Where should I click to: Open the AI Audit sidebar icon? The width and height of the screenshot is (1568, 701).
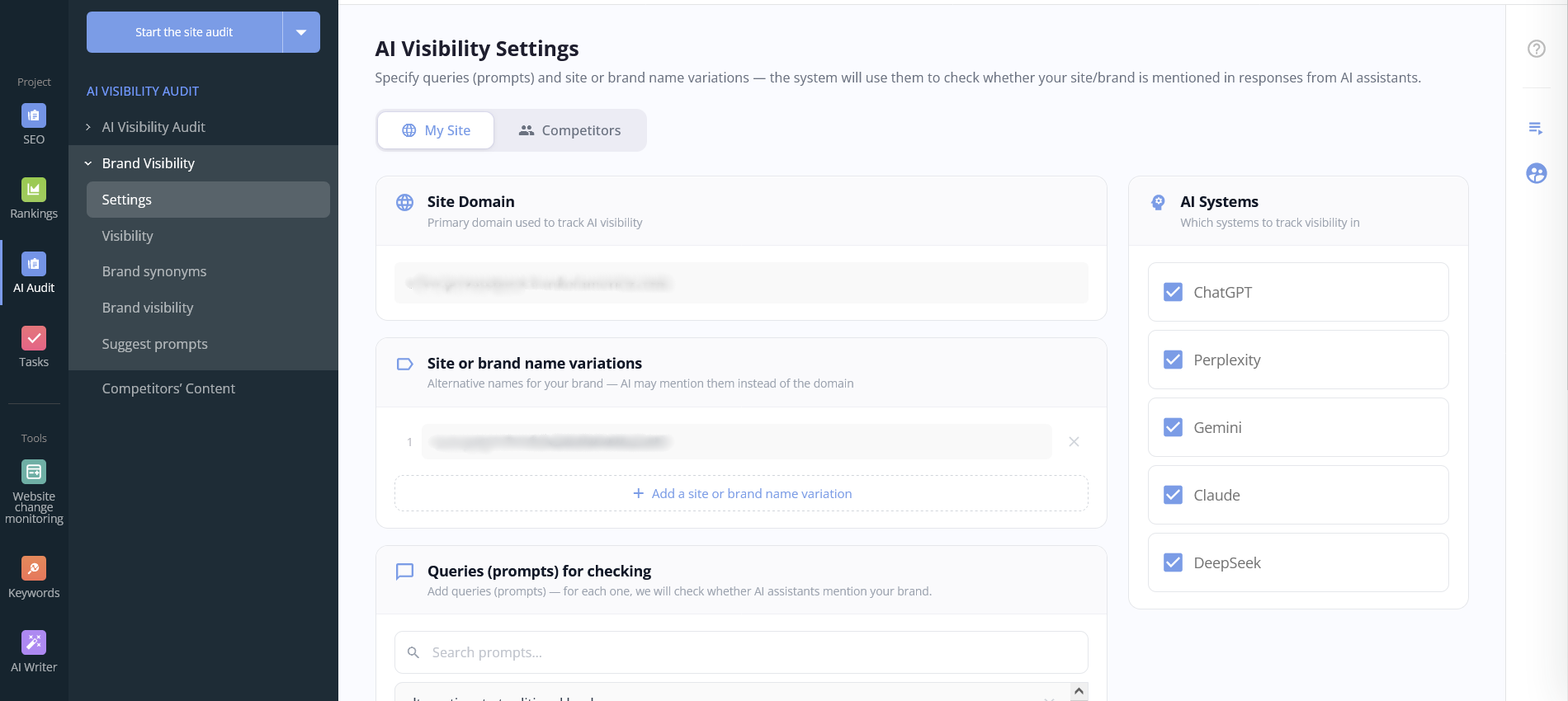tap(34, 264)
